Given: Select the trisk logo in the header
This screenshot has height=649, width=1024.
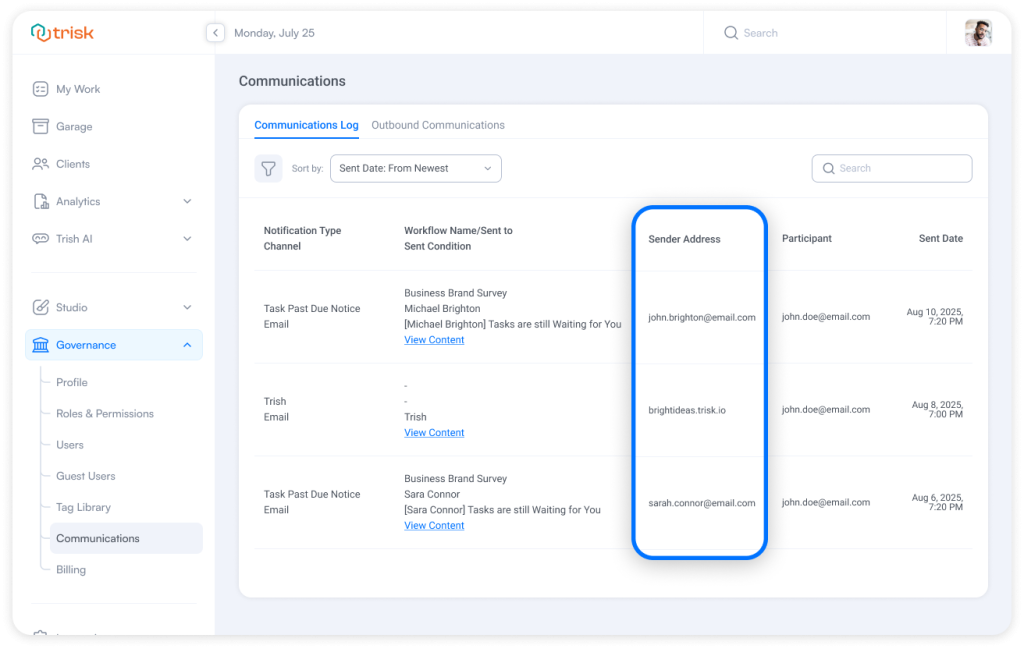Looking at the screenshot, I should [62, 32].
